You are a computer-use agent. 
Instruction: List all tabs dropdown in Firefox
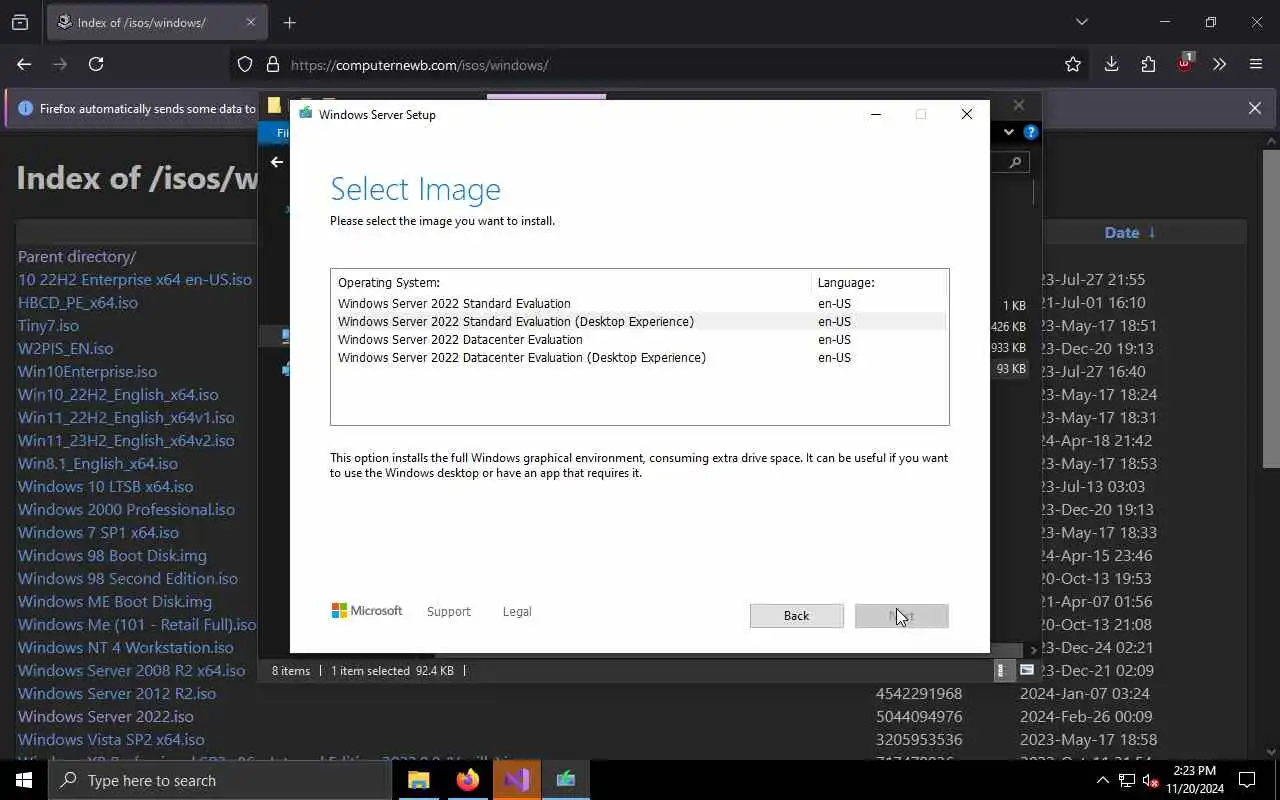point(1081,22)
